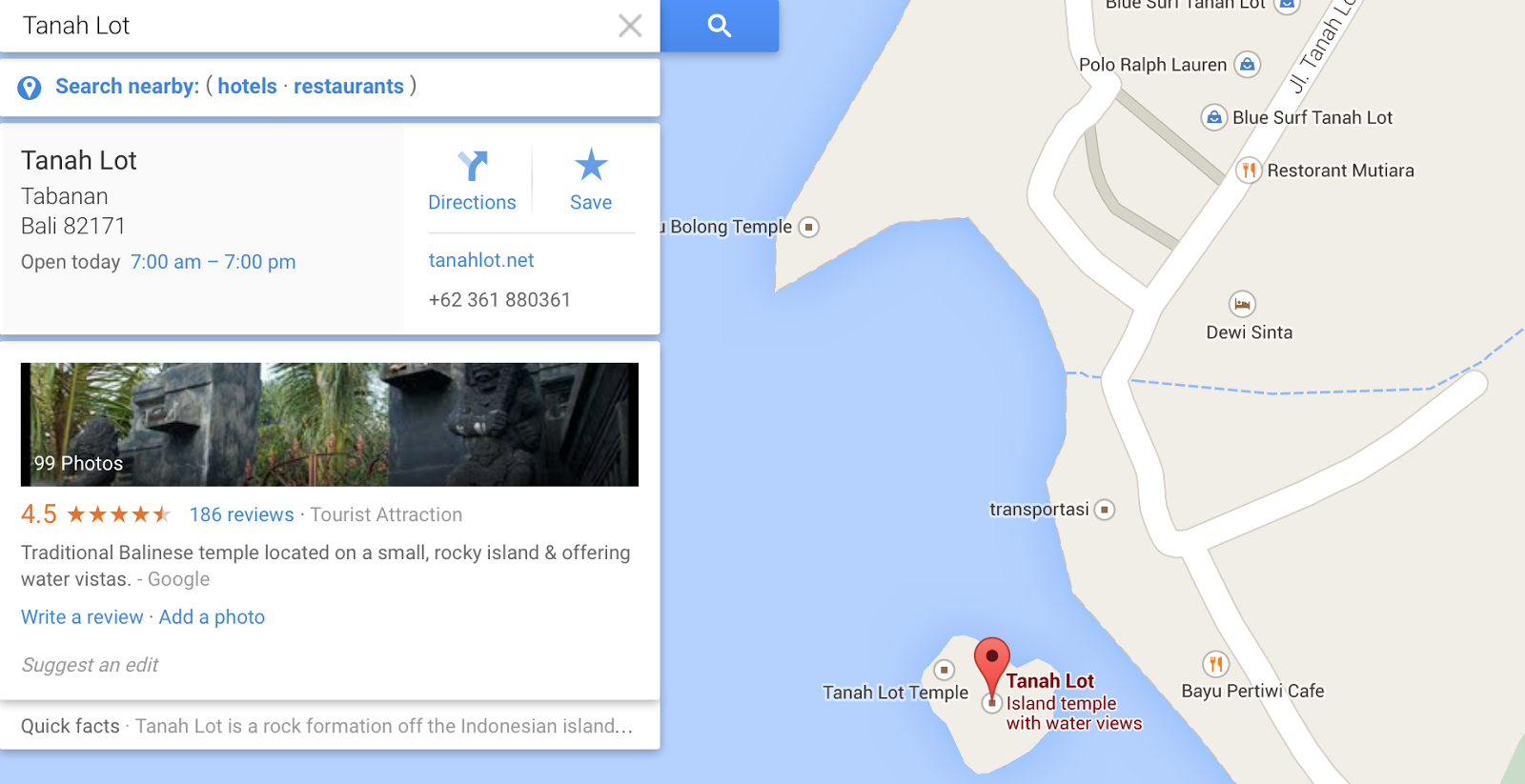
Task: Open the tanahlot.net website link
Action: click(x=481, y=260)
